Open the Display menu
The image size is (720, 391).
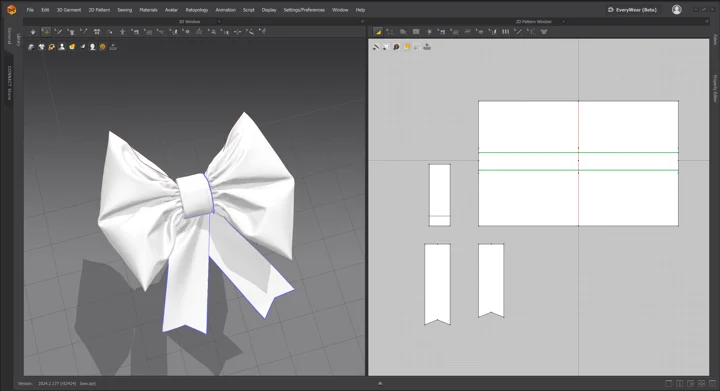coord(269,10)
